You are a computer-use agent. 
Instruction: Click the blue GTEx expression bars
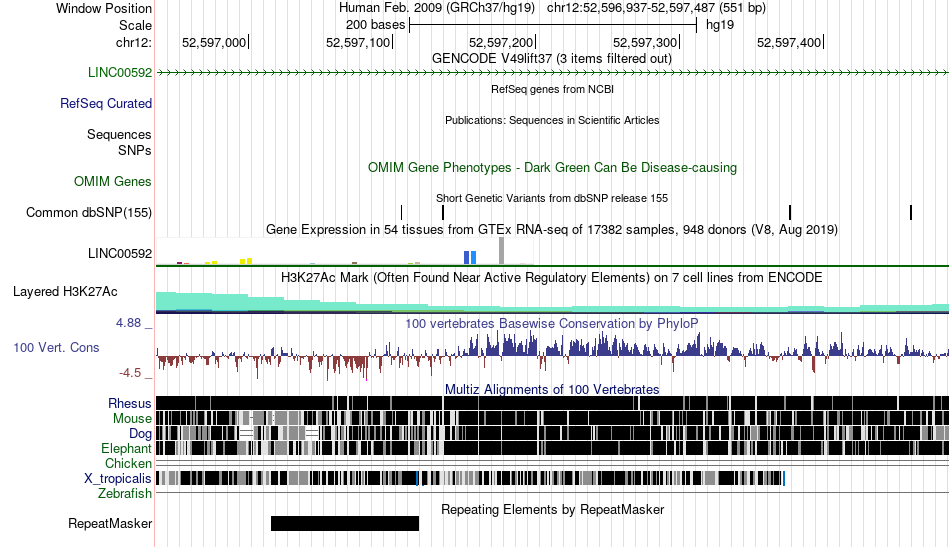pos(470,257)
